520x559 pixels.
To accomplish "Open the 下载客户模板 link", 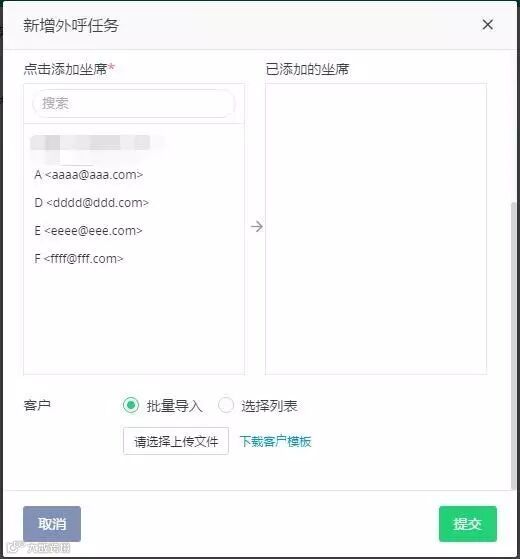I will 276,441.
